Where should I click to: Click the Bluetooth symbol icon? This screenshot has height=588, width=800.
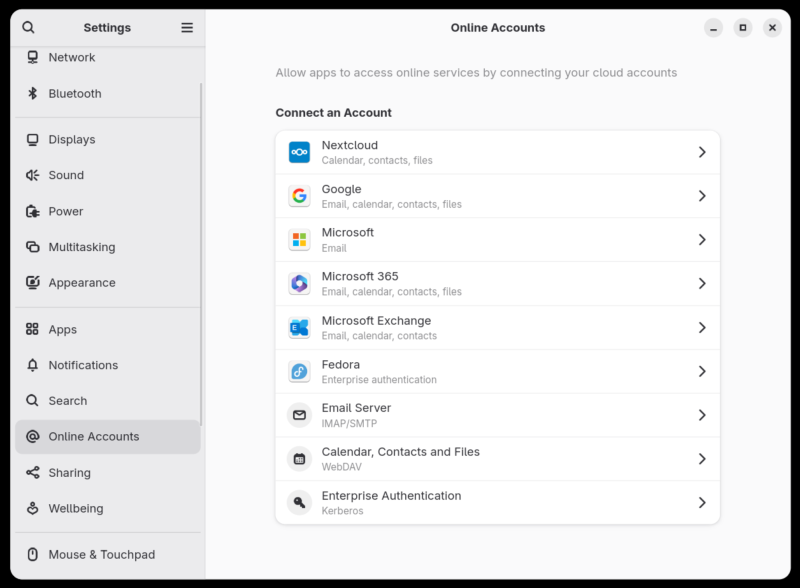pyautogui.click(x=33, y=93)
